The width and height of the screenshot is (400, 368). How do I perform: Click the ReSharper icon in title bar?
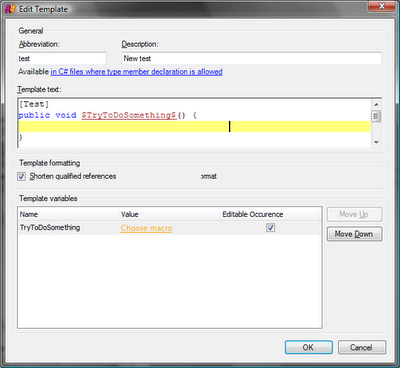point(11,9)
